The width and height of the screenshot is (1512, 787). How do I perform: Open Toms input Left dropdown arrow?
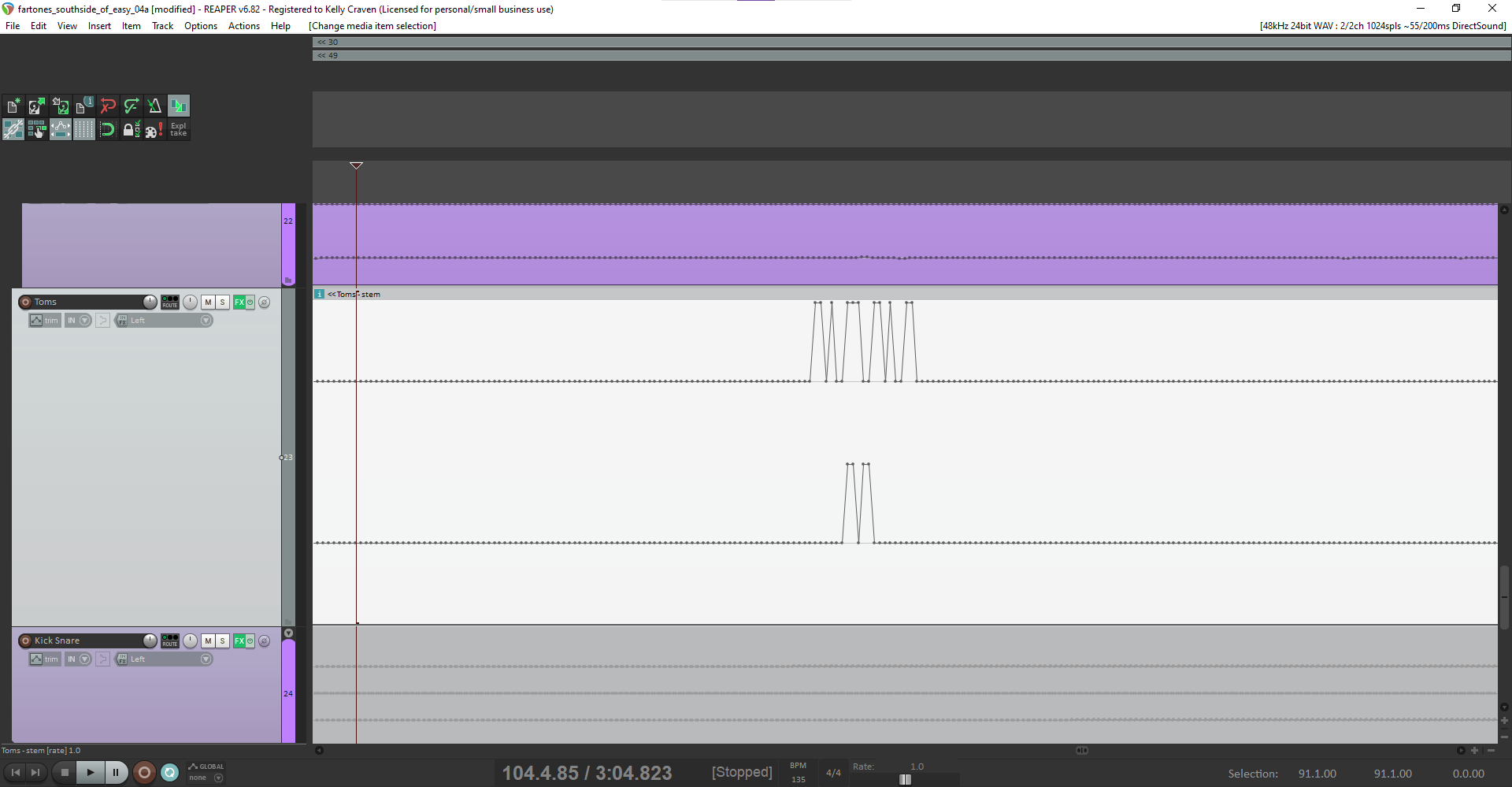click(x=206, y=321)
